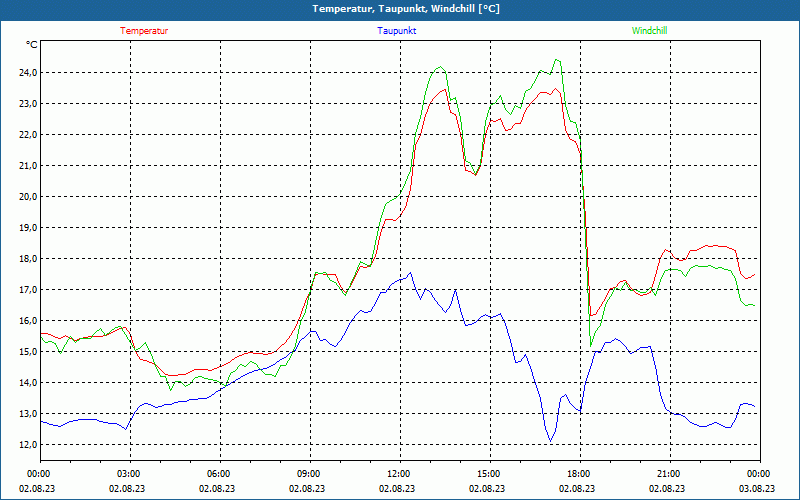Click the '20,0' y-axis value
This screenshot has width=800, height=500.
(28, 196)
